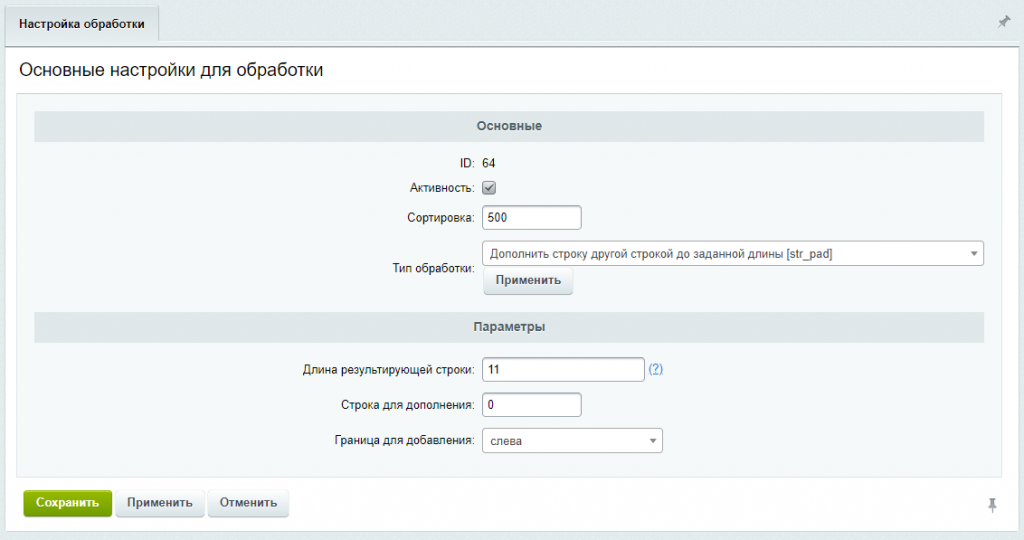The height and width of the screenshot is (540, 1024).
Task: Click the green Сохранить button
Action: (68, 503)
